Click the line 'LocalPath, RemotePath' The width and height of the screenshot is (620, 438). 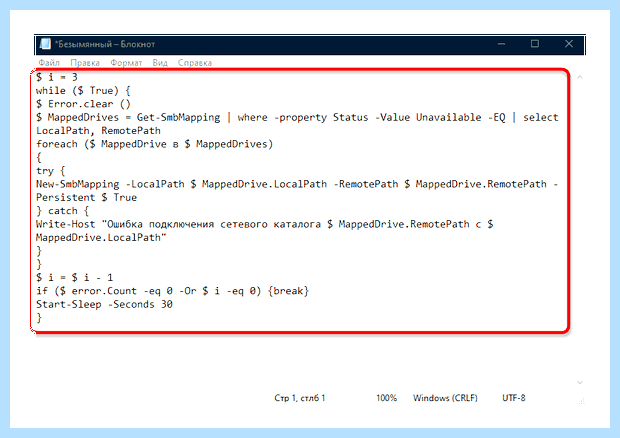98,130
